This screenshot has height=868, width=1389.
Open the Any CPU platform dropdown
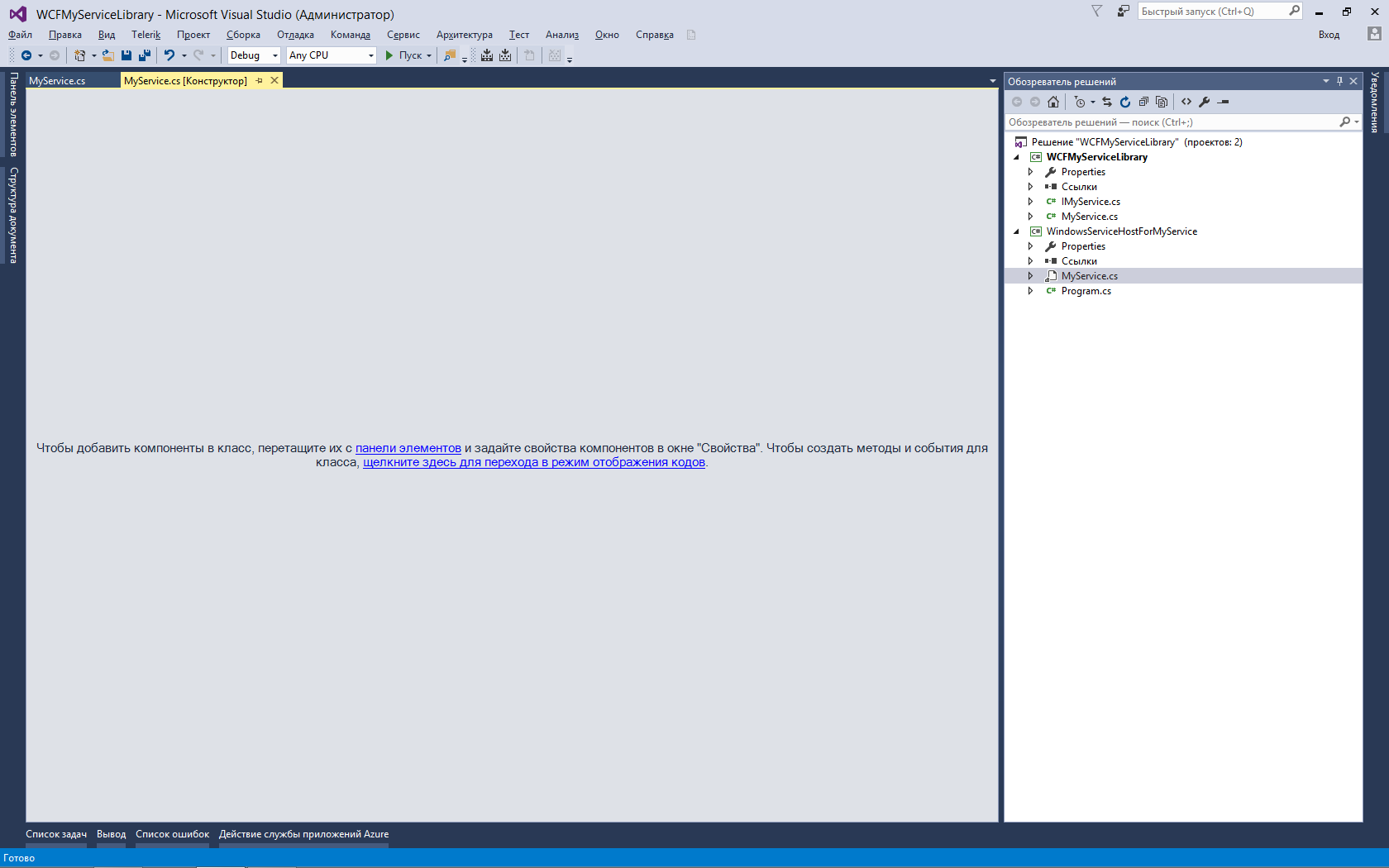[331, 55]
